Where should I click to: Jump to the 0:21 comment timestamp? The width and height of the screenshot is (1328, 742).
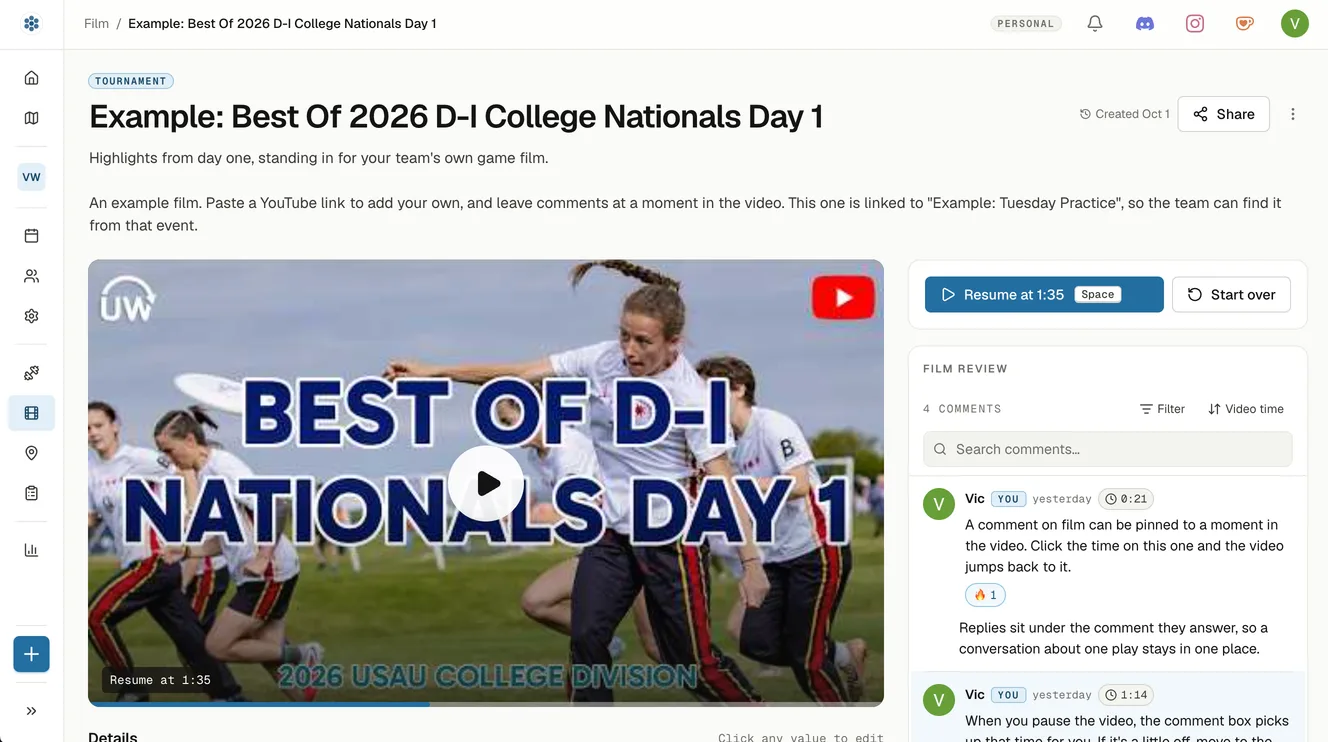pyautogui.click(x=1126, y=498)
